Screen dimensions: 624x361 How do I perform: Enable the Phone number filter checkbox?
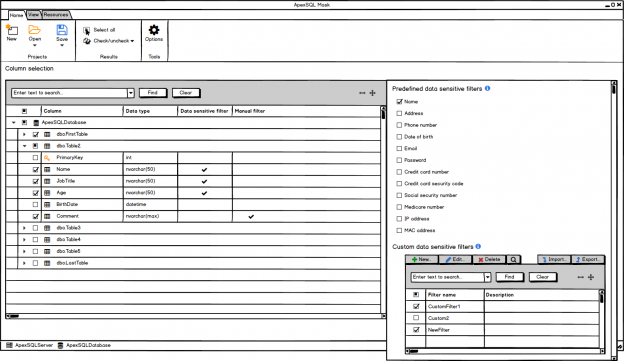tap(399, 125)
